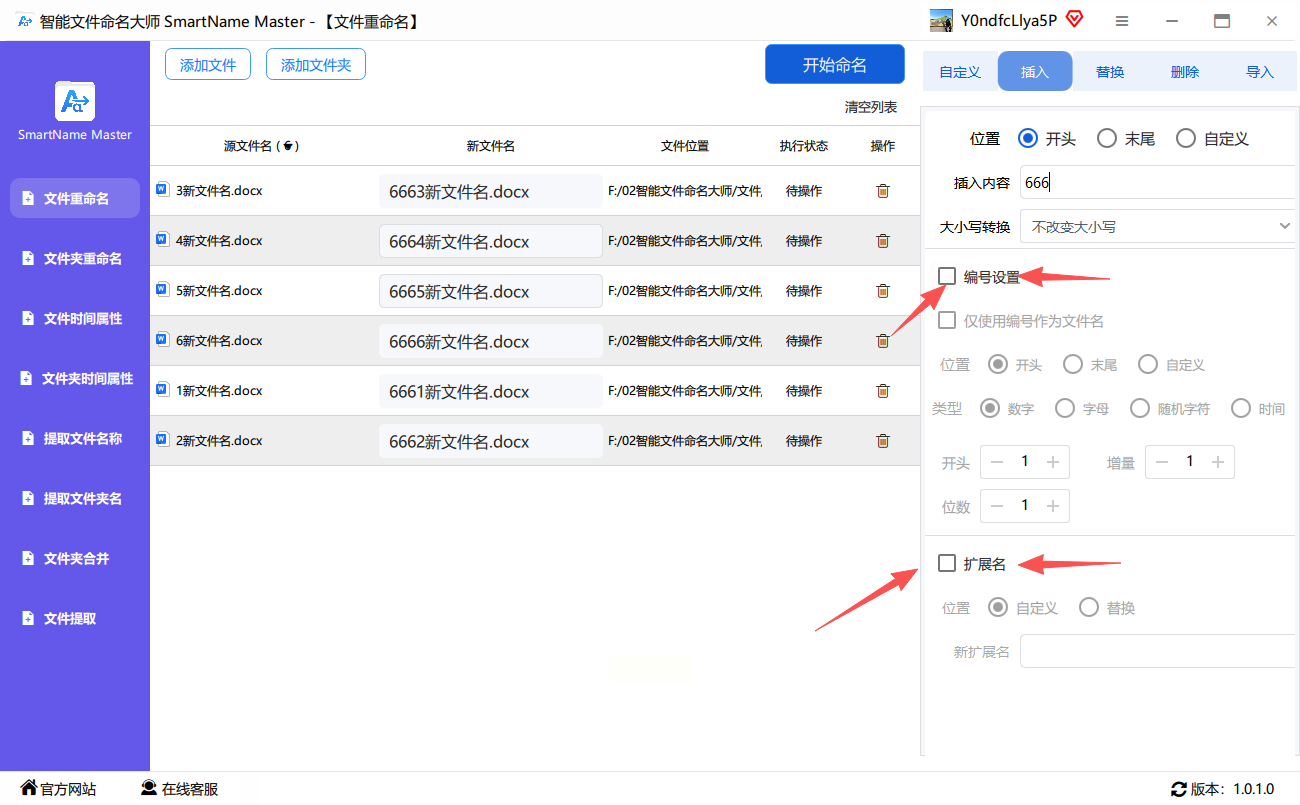Click trash icon for 1新文件名.docx row
1300x805 pixels.
(x=882, y=391)
